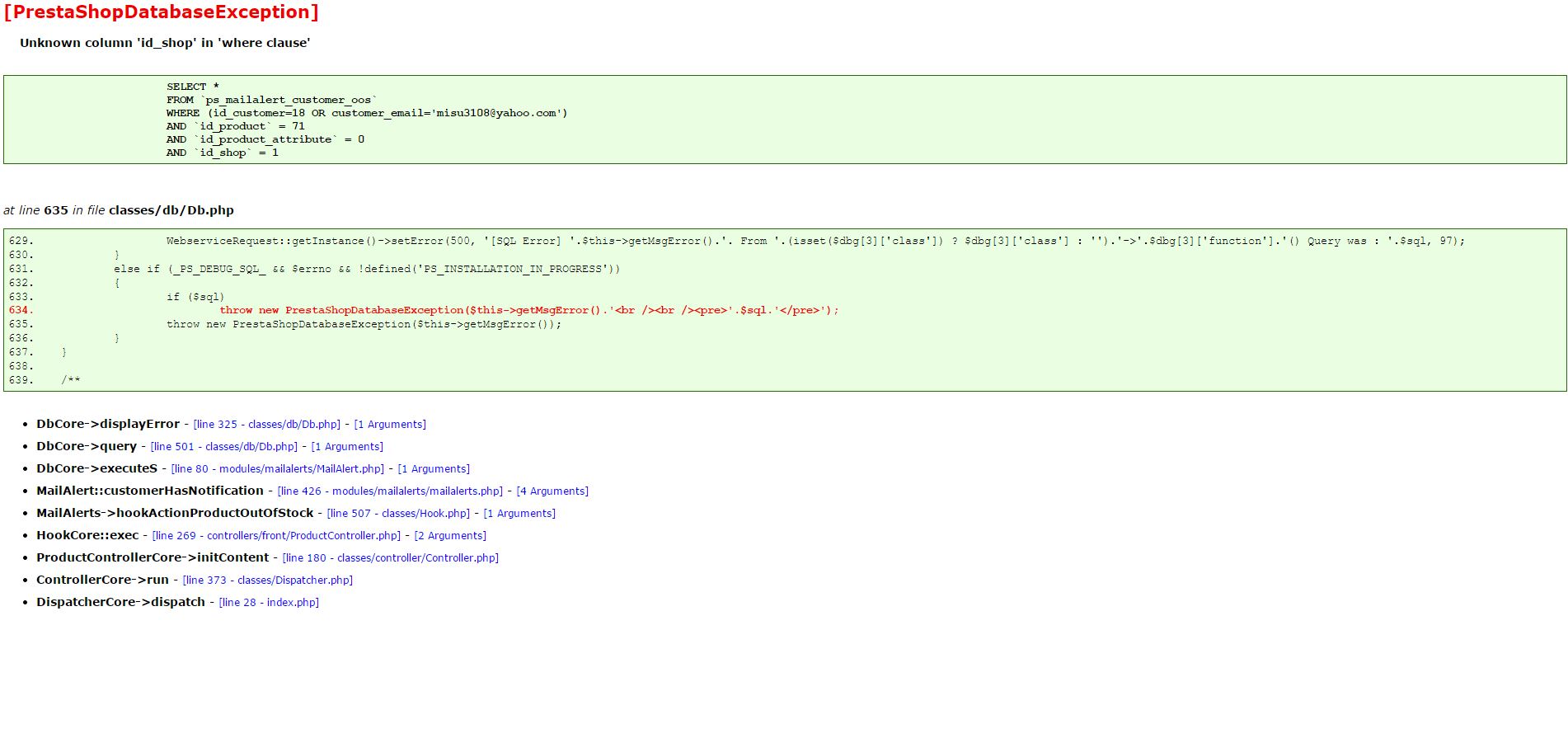
Task: Click the [PrestaShopDatabaseException] heading
Action: tap(161, 12)
